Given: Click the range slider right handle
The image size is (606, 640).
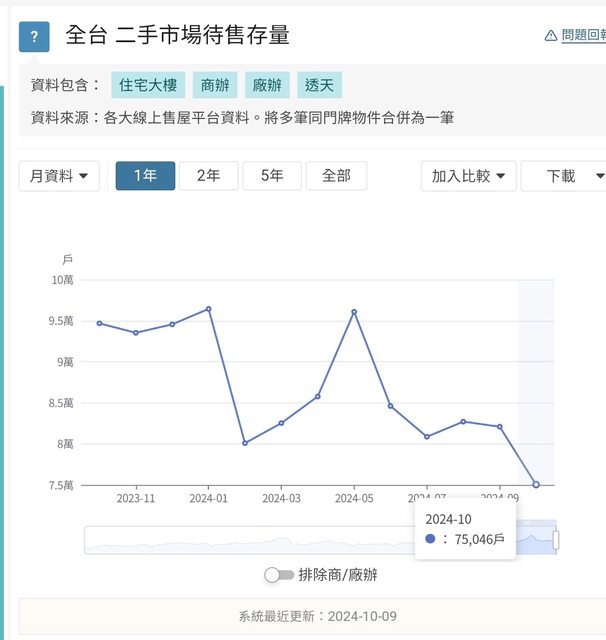Looking at the screenshot, I should (x=556, y=540).
